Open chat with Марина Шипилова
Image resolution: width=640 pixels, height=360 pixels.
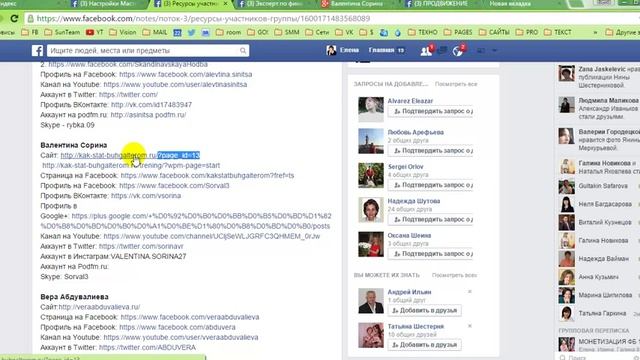pyautogui.click(x=598, y=295)
